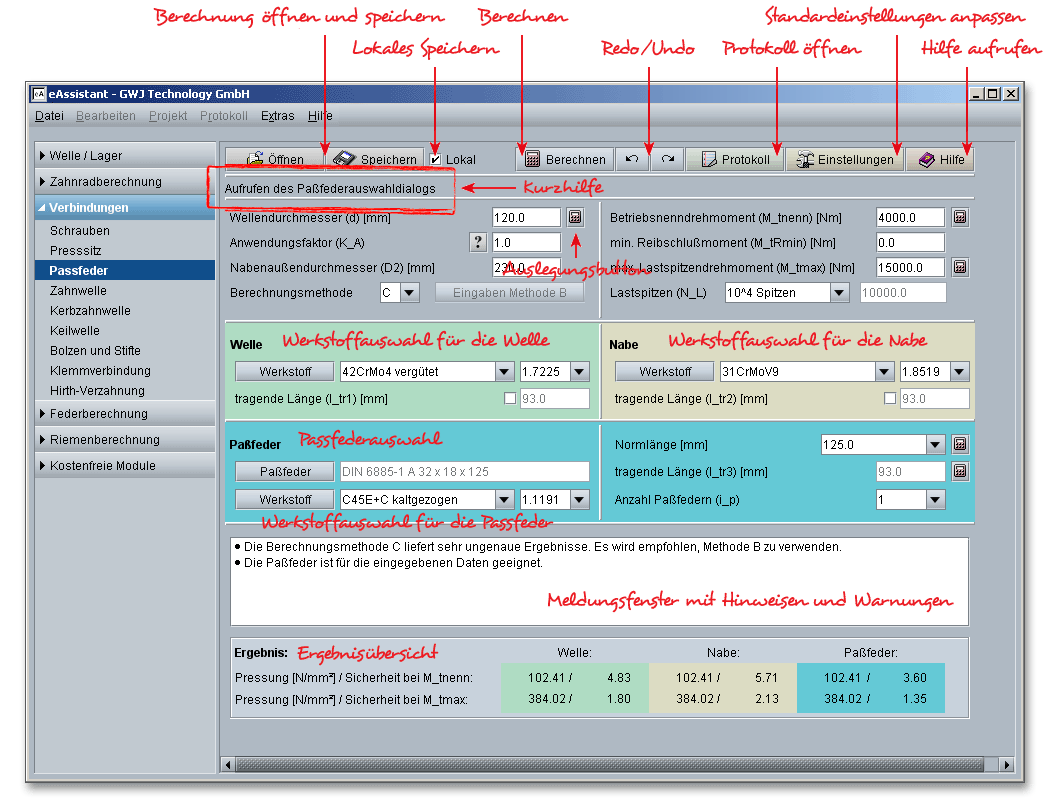1050x798 pixels.
Task: Expand the Zahnradberechnung section in sidebar
Action: click(125, 182)
